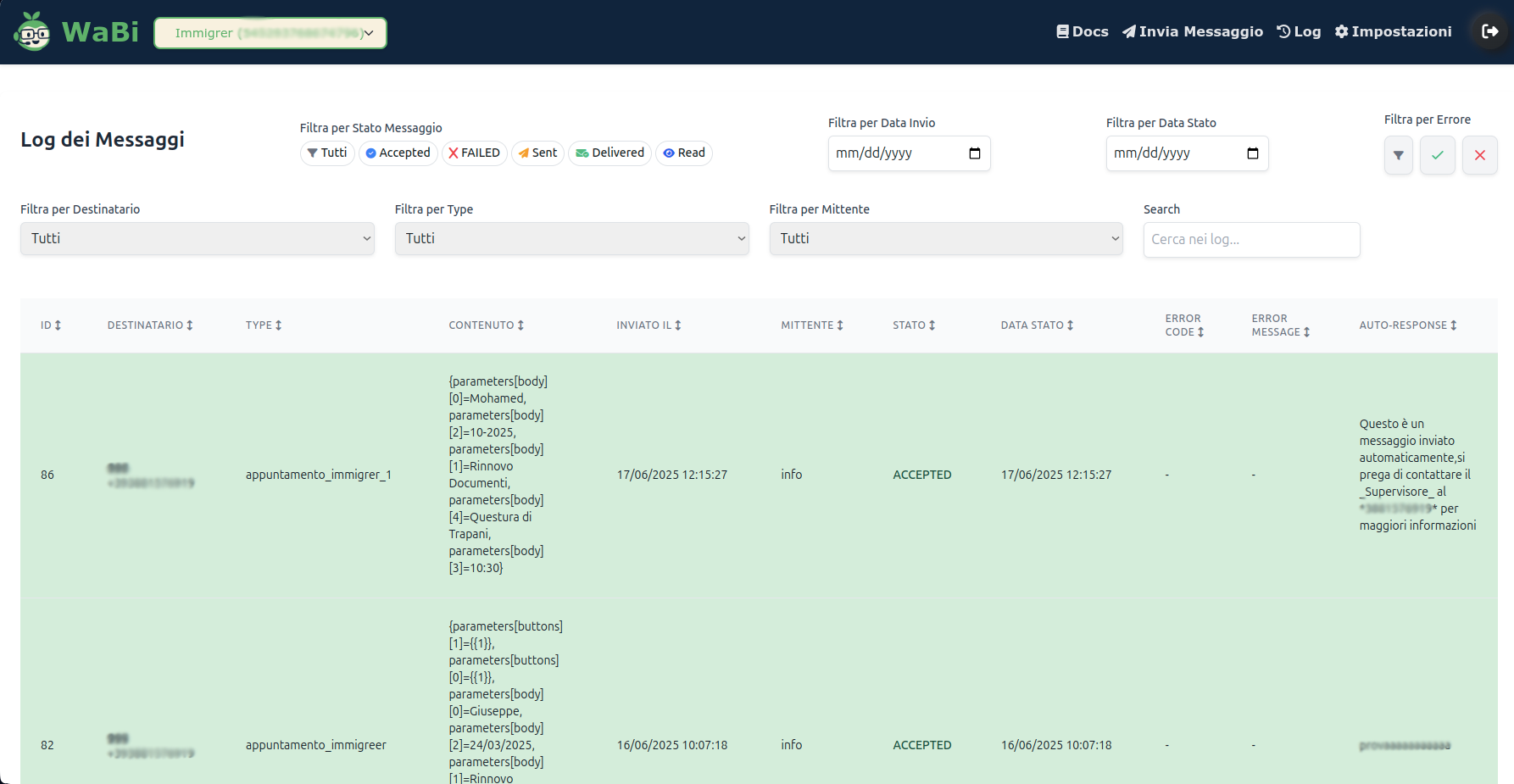Click the Cerca nei log search field

tap(1250, 240)
